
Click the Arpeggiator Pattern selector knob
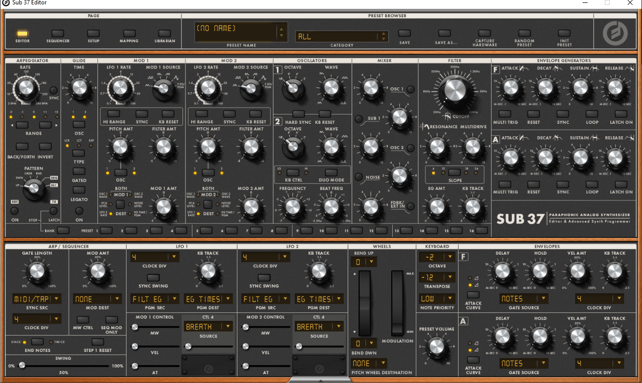(x=34, y=188)
